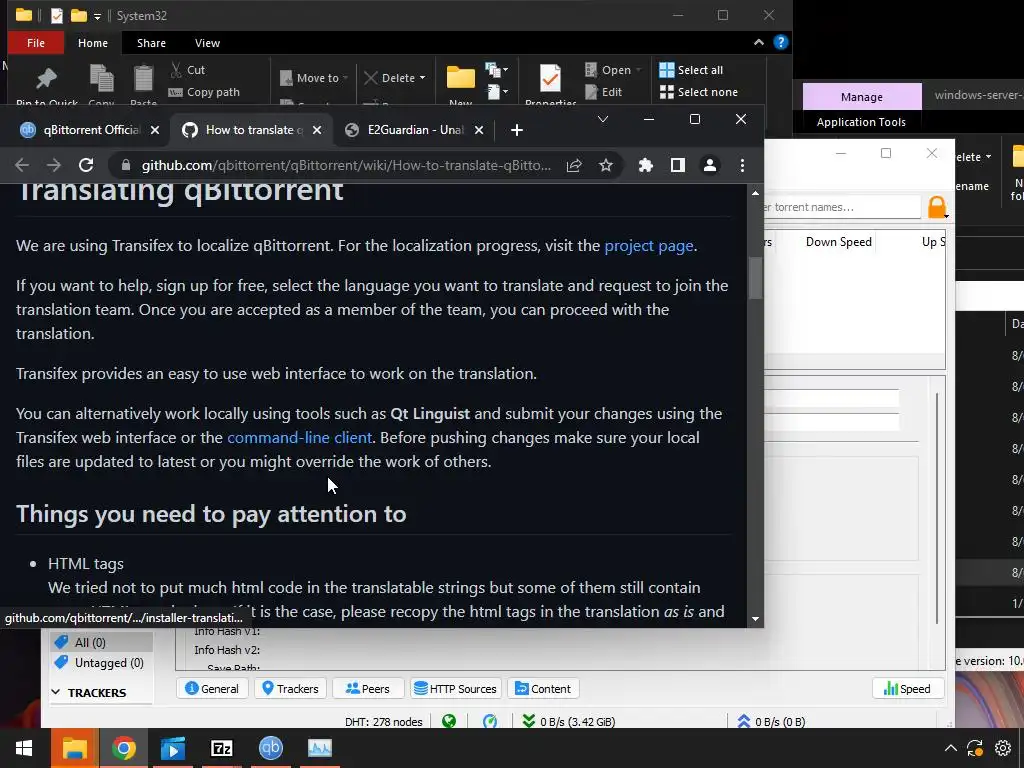The image size is (1024, 768).
Task: Select the Untagged (0) filter
Action: [101, 662]
